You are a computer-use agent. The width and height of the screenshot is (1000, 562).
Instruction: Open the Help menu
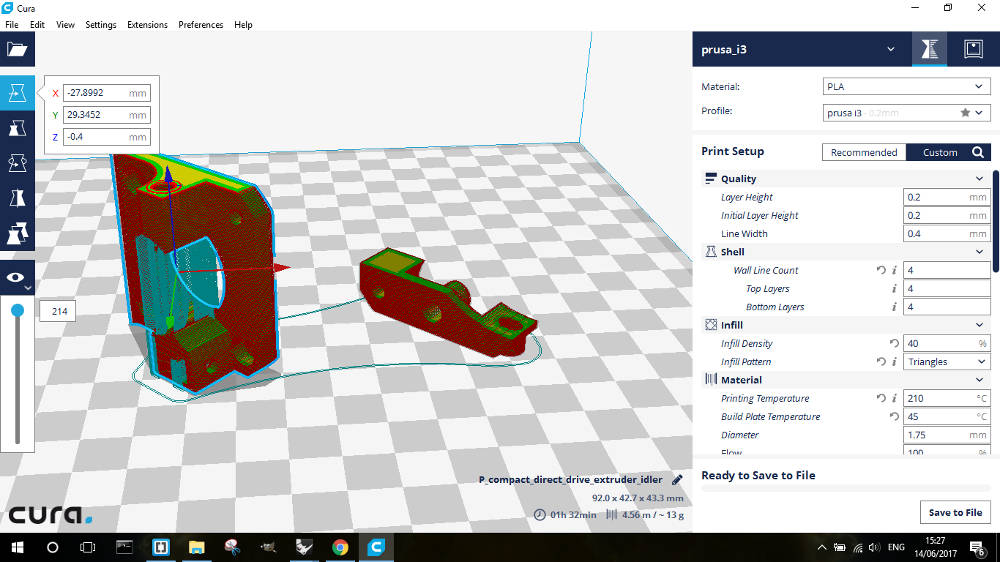pyautogui.click(x=243, y=24)
